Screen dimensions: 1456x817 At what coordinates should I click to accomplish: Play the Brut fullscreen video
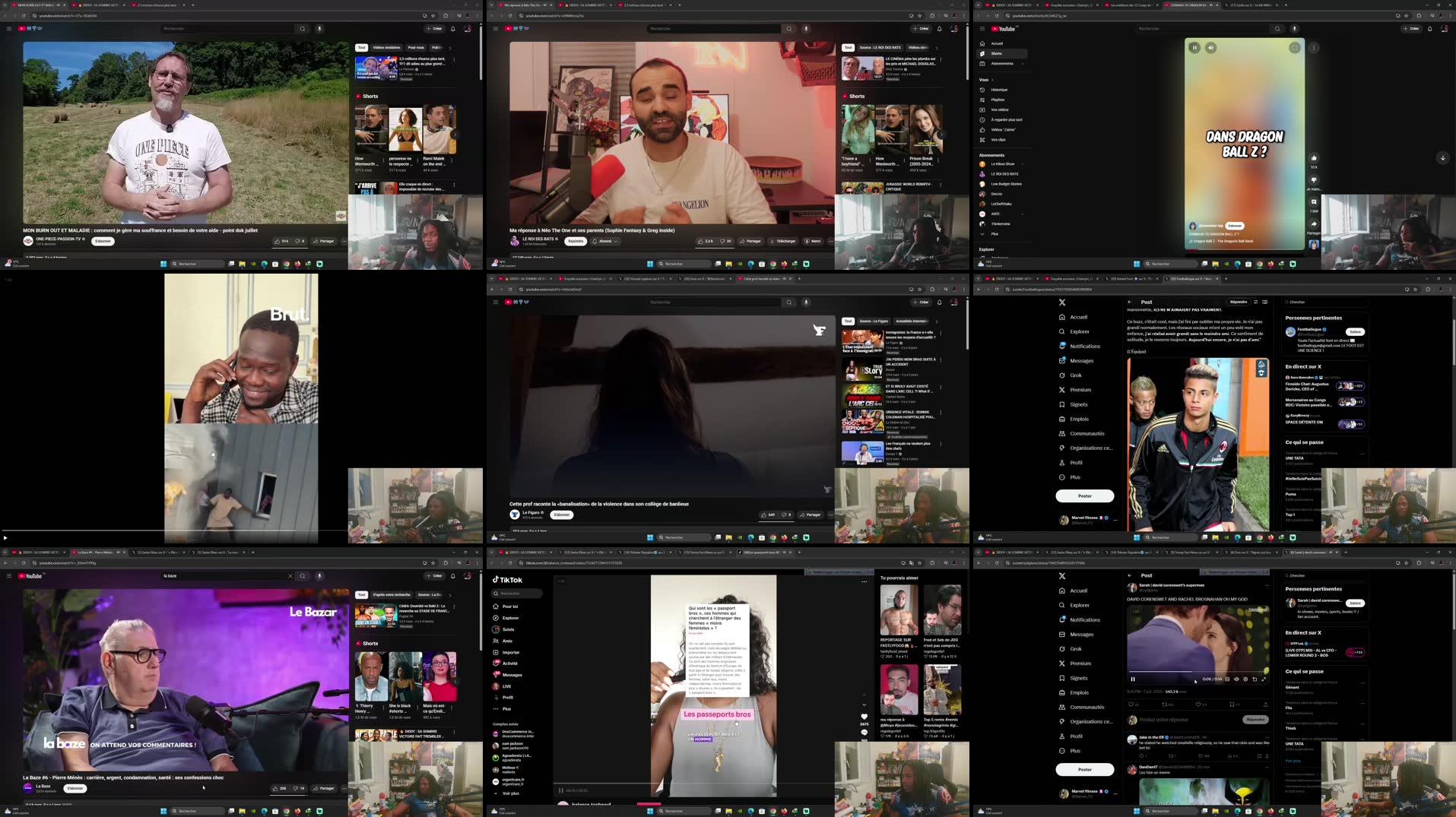(5, 537)
